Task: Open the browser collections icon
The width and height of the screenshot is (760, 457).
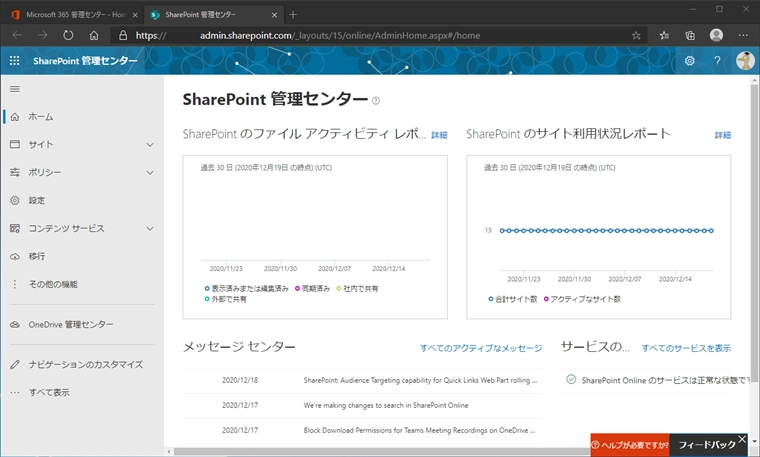Action: (690, 35)
